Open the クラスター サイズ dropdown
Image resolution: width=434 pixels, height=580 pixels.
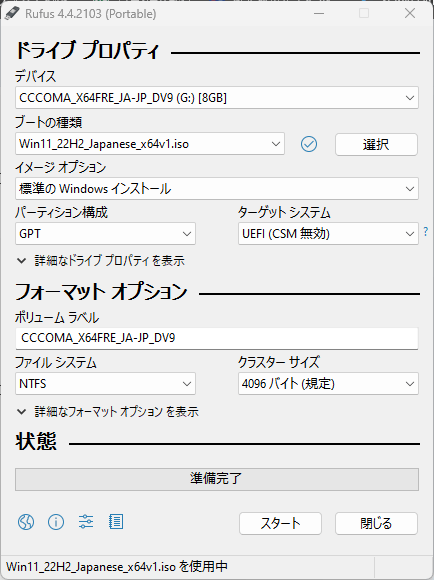tap(328, 384)
